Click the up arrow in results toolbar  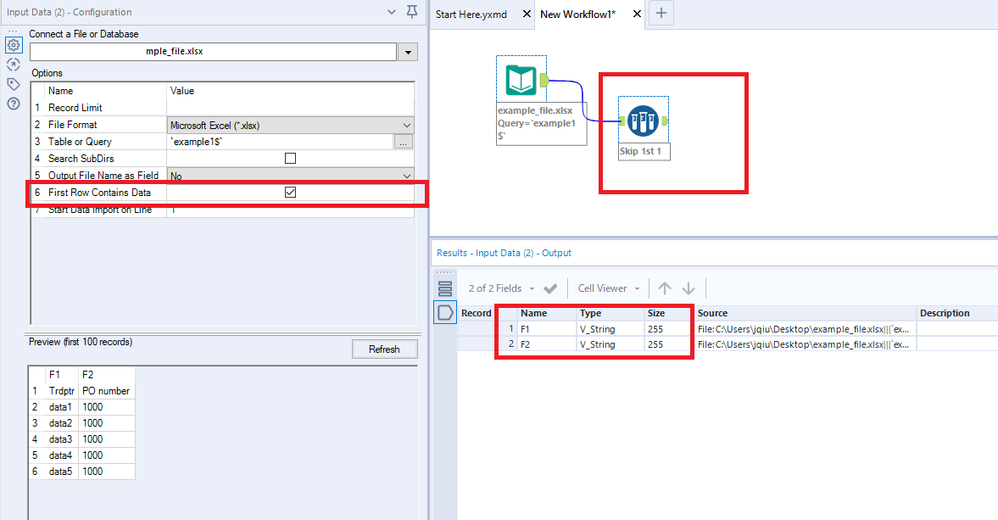(x=664, y=288)
